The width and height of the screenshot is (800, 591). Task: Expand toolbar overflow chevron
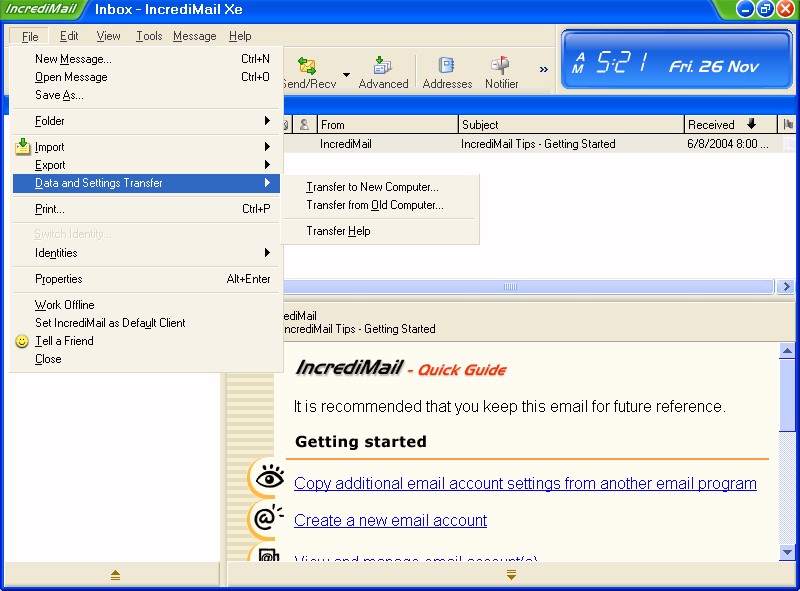pyautogui.click(x=544, y=70)
